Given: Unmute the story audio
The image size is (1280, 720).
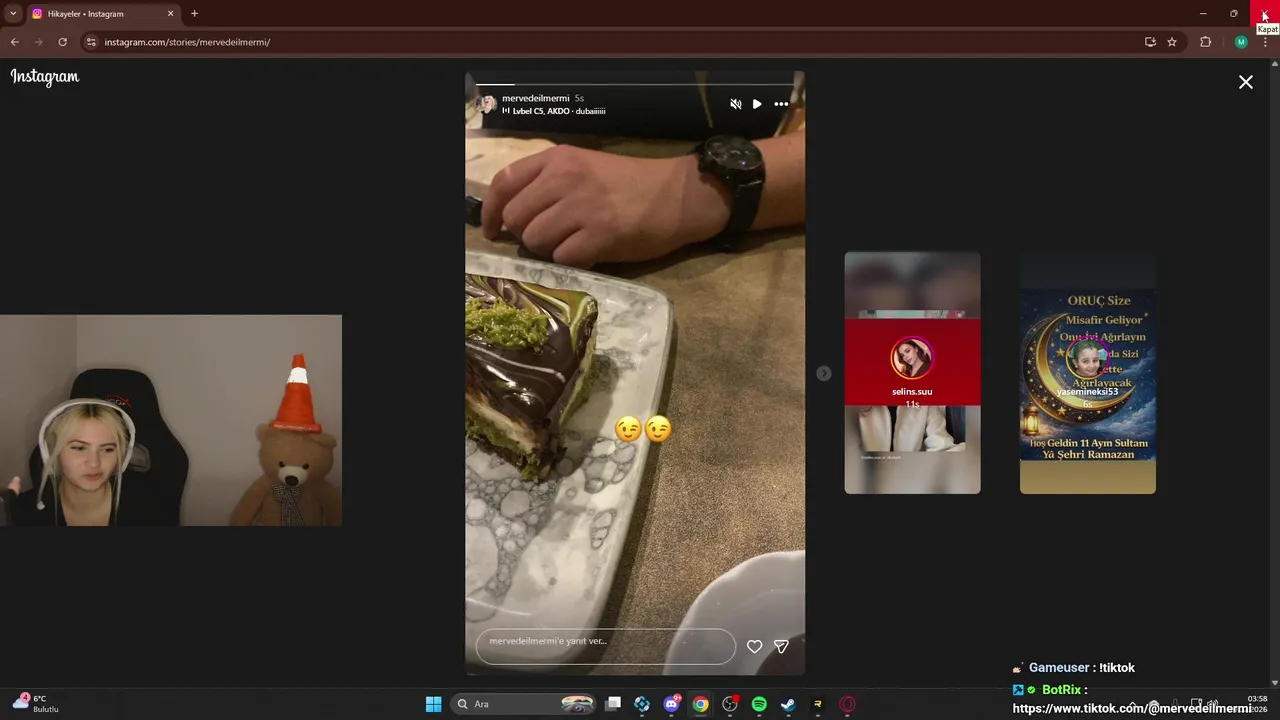Looking at the screenshot, I should pyautogui.click(x=736, y=104).
